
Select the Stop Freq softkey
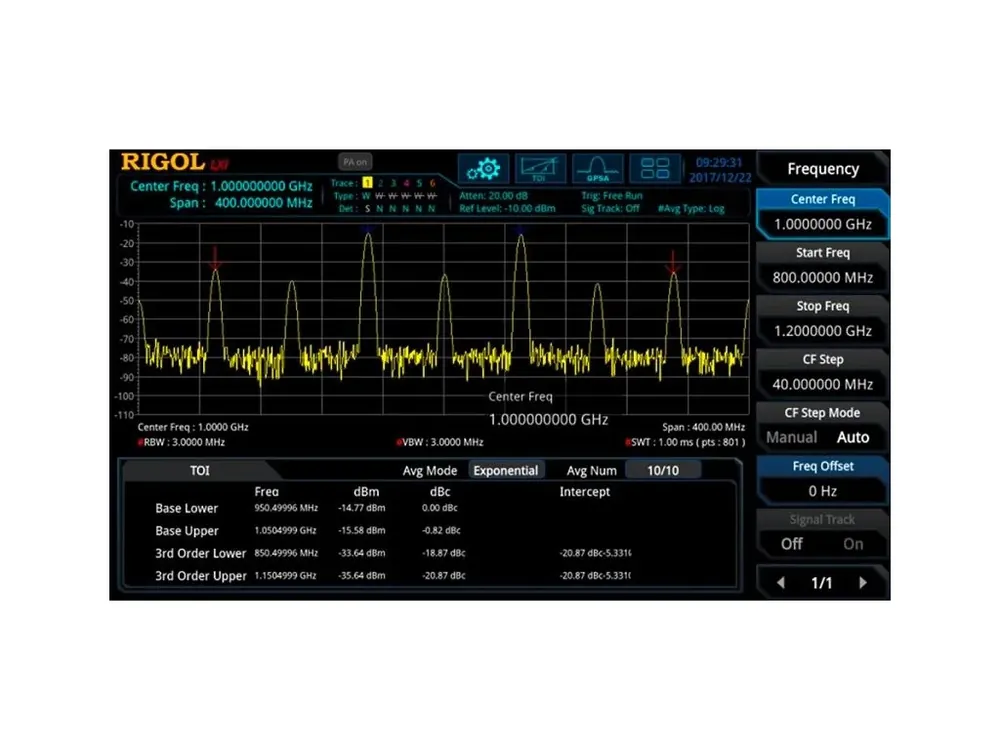tap(823, 320)
